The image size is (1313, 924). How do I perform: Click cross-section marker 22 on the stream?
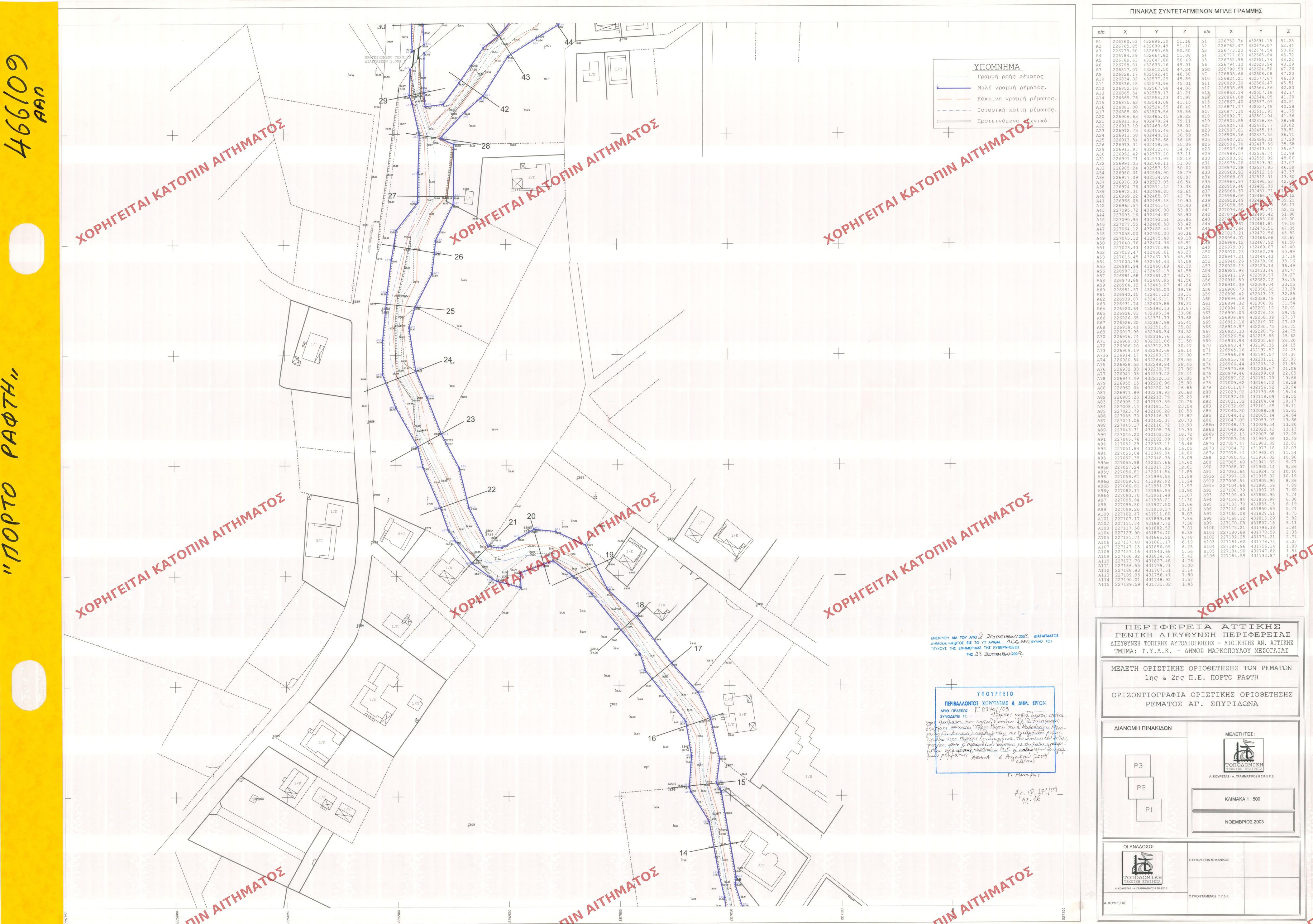(491, 490)
